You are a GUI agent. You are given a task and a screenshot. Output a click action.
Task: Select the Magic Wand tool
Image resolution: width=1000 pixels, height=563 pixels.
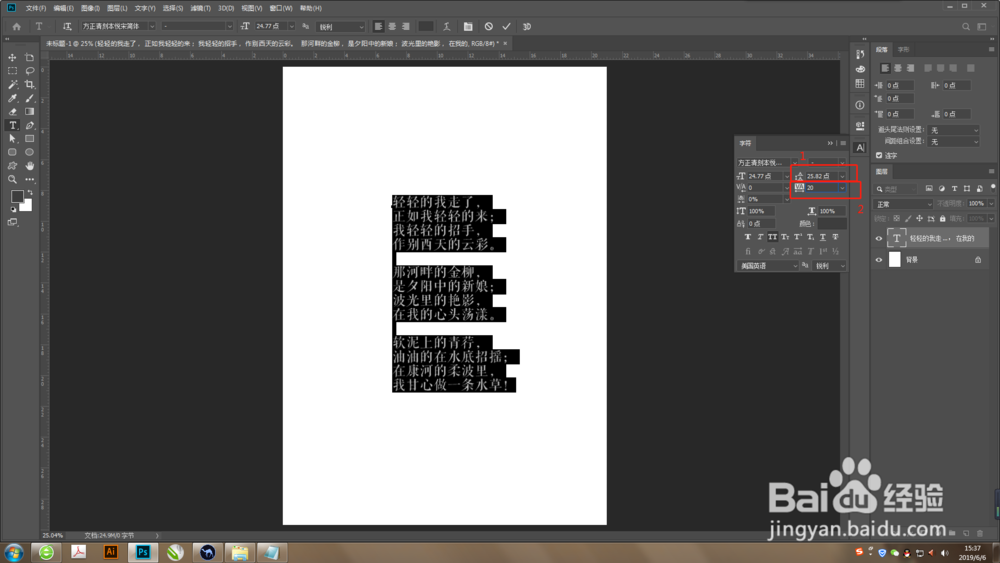[12, 84]
